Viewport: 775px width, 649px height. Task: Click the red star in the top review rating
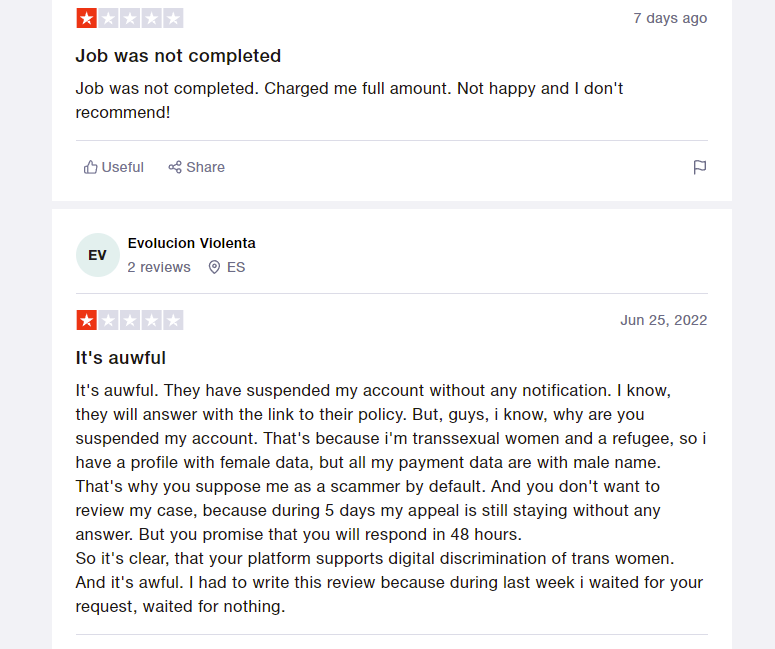coord(86,18)
